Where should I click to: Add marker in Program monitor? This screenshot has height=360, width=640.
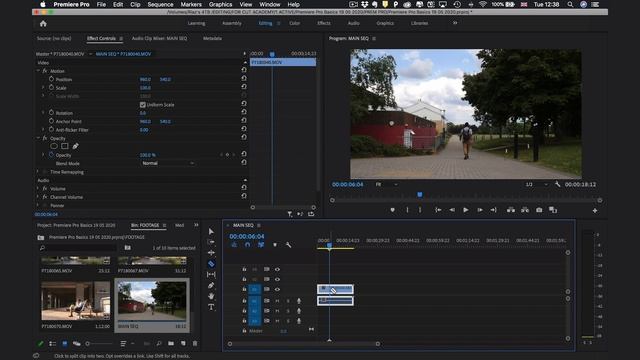pos(392,210)
